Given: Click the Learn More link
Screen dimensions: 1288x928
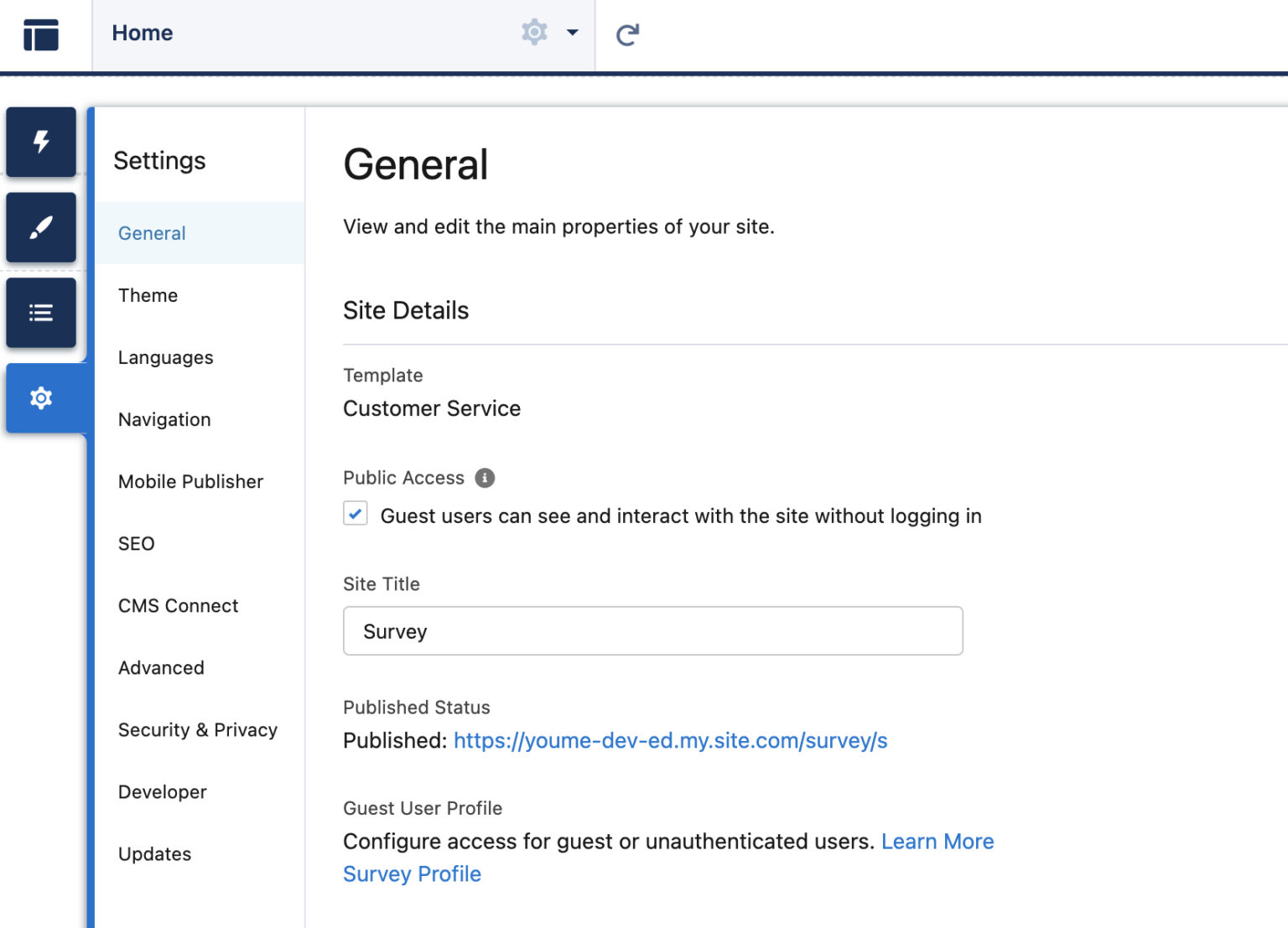Looking at the screenshot, I should (x=937, y=841).
